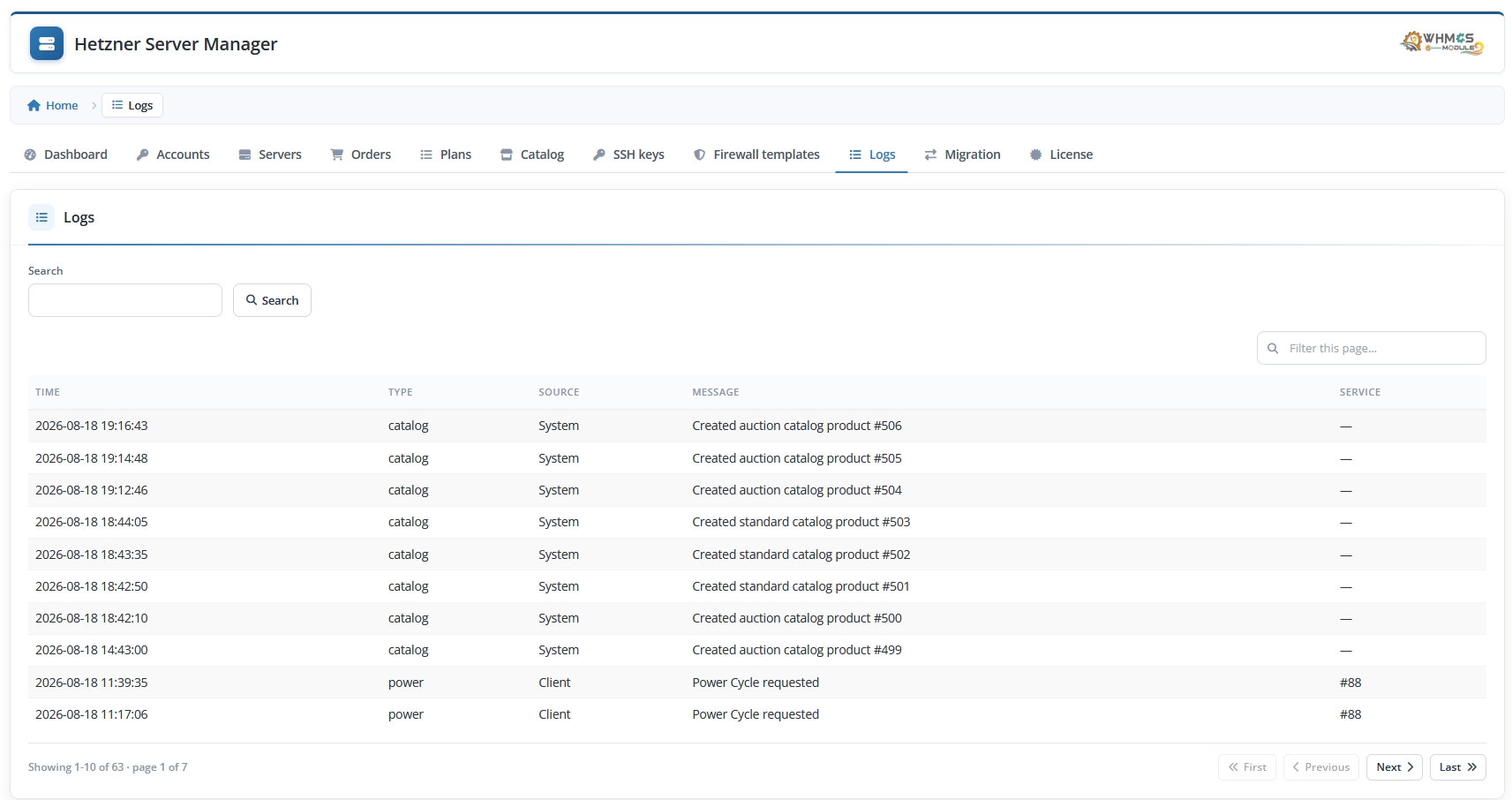The image size is (1512, 800).
Task: Click the TYPE column header
Action: click(x=400, y=392)
